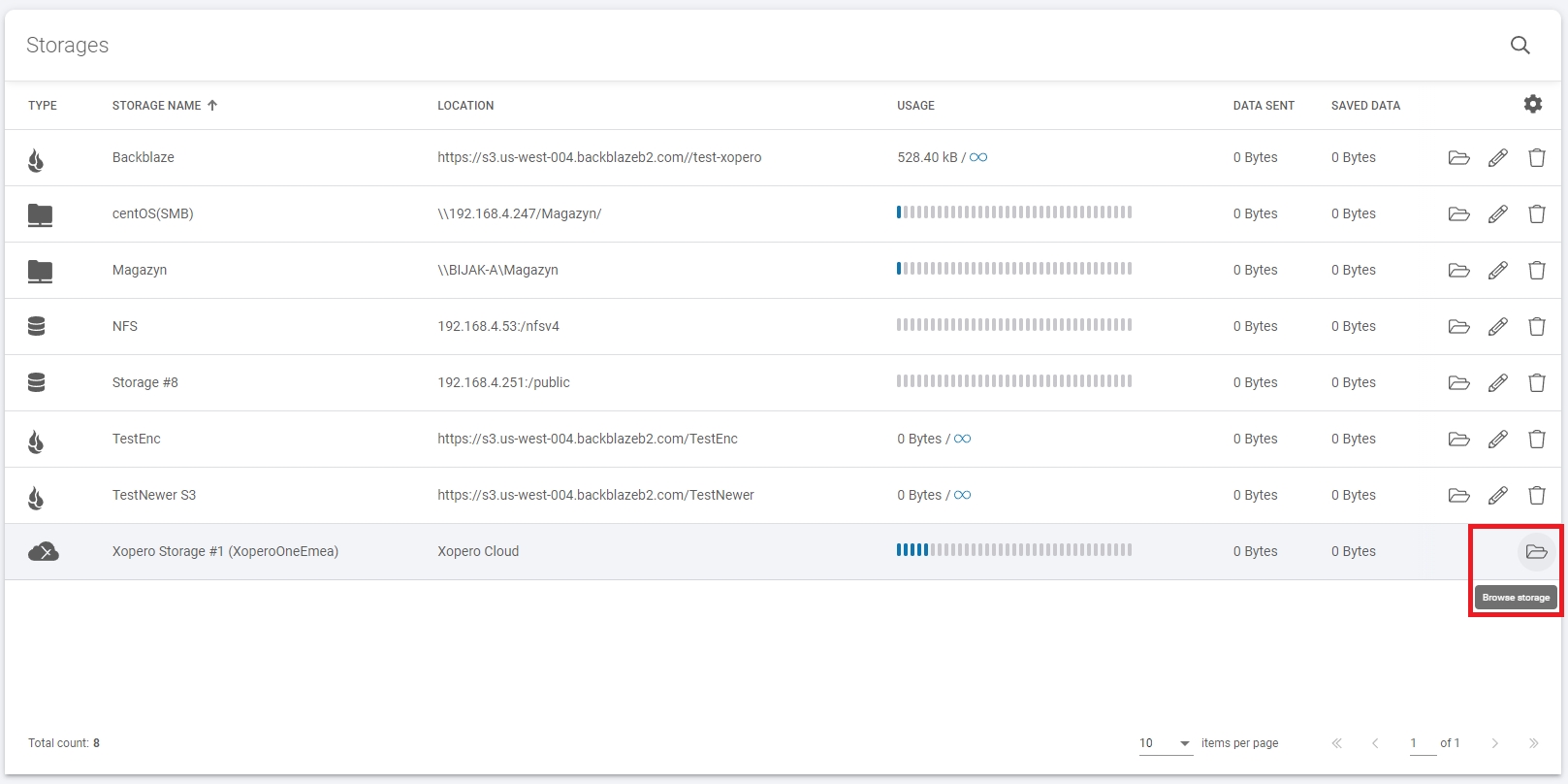Click the page number input field
1568x784 pixels.
tap(1422, 743)
